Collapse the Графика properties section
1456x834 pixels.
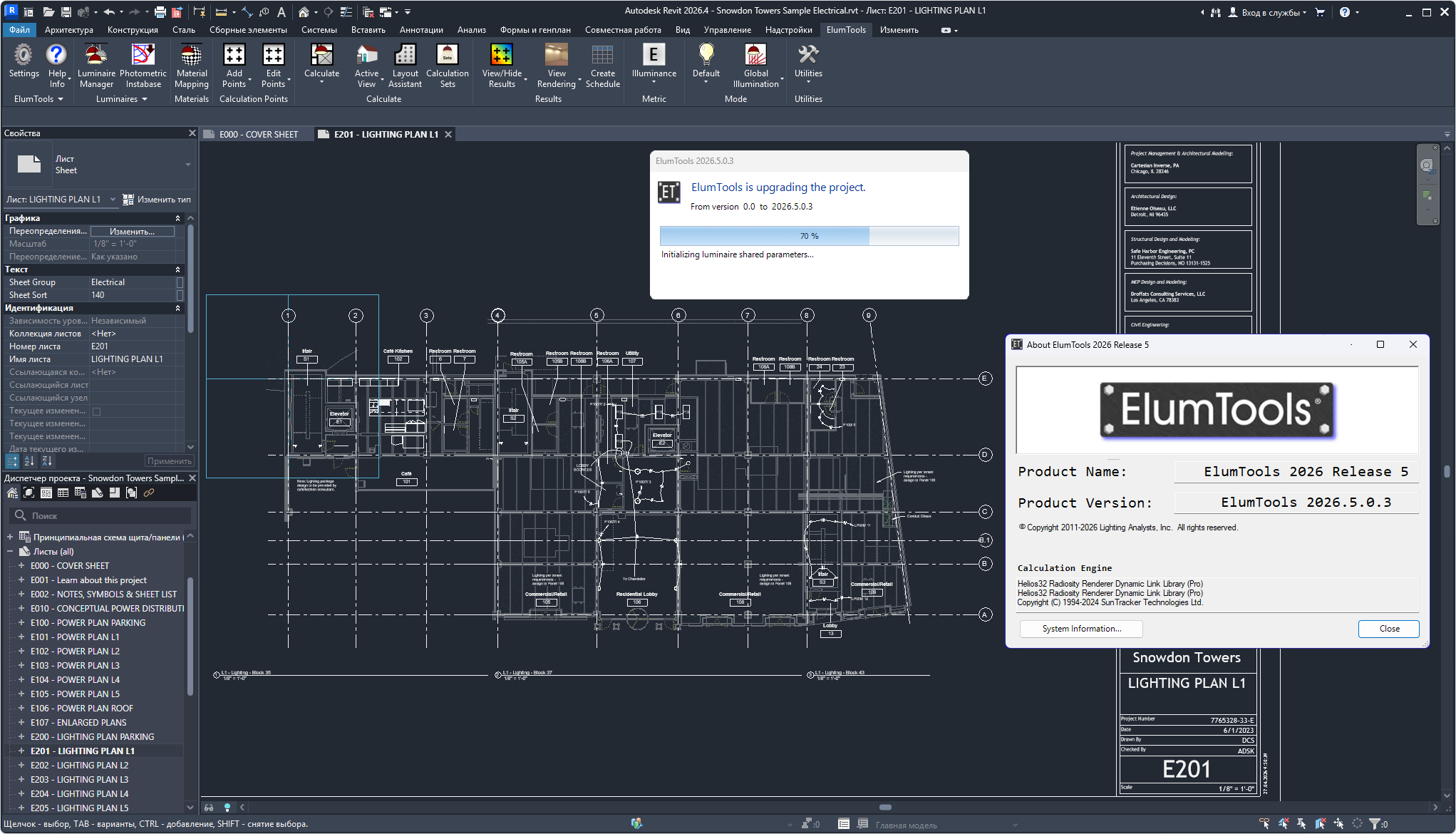tap(178, 218)
